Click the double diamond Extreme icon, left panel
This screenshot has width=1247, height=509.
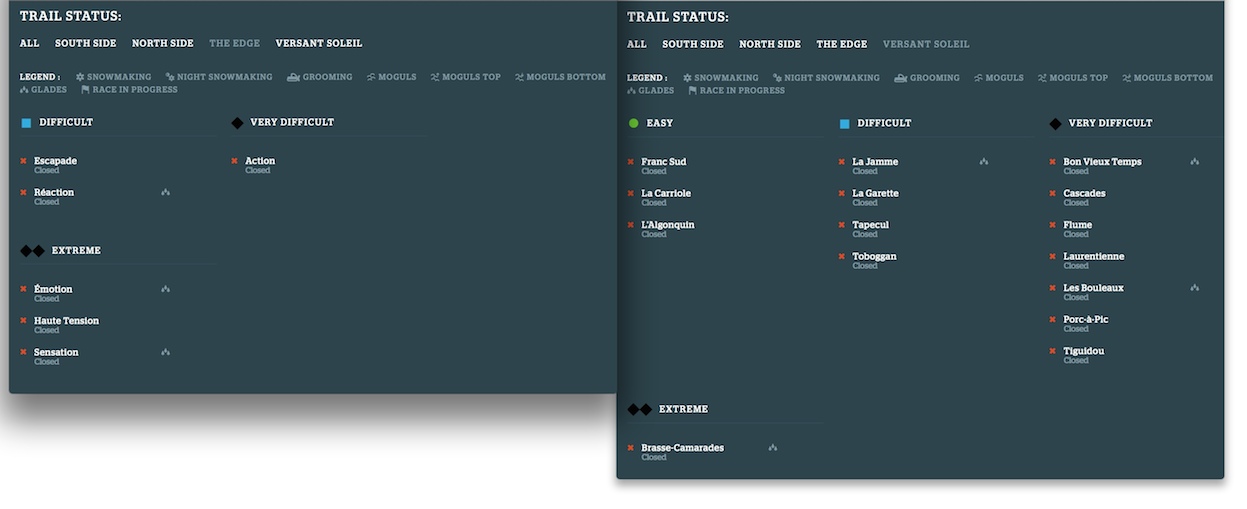coord(32,251)
